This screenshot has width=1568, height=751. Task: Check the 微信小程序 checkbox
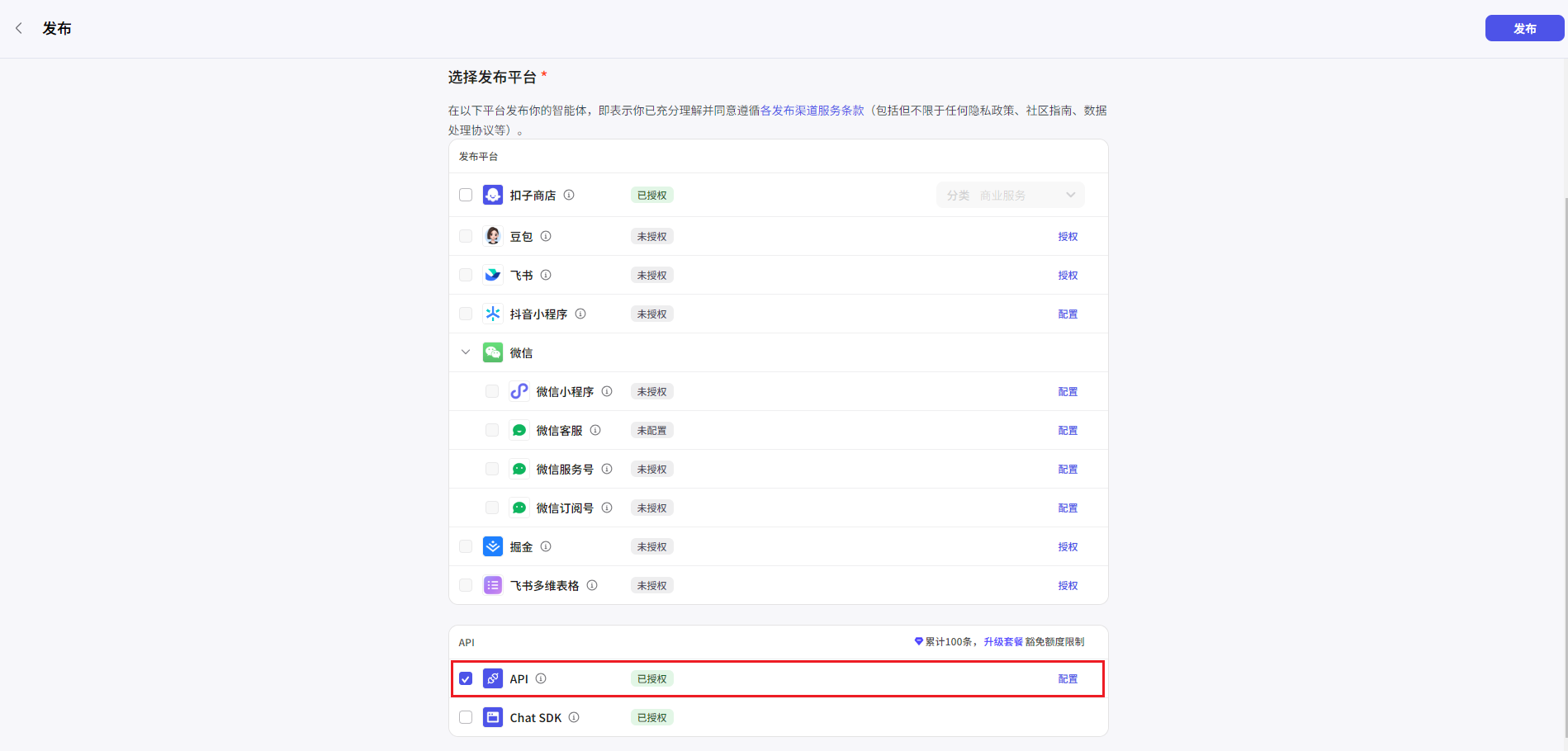coord(492,391)
